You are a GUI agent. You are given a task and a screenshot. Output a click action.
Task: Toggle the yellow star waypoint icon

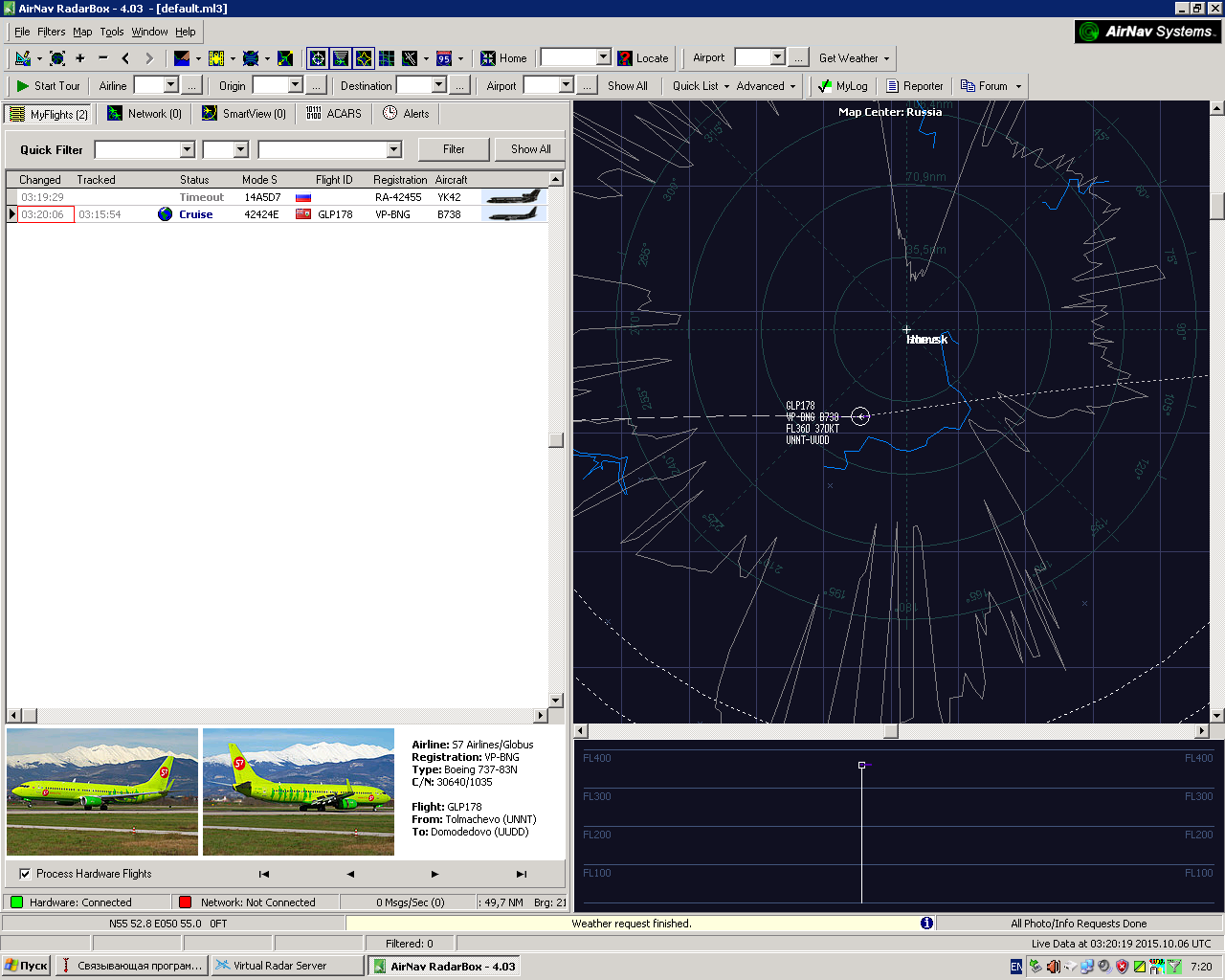point(364,58)
